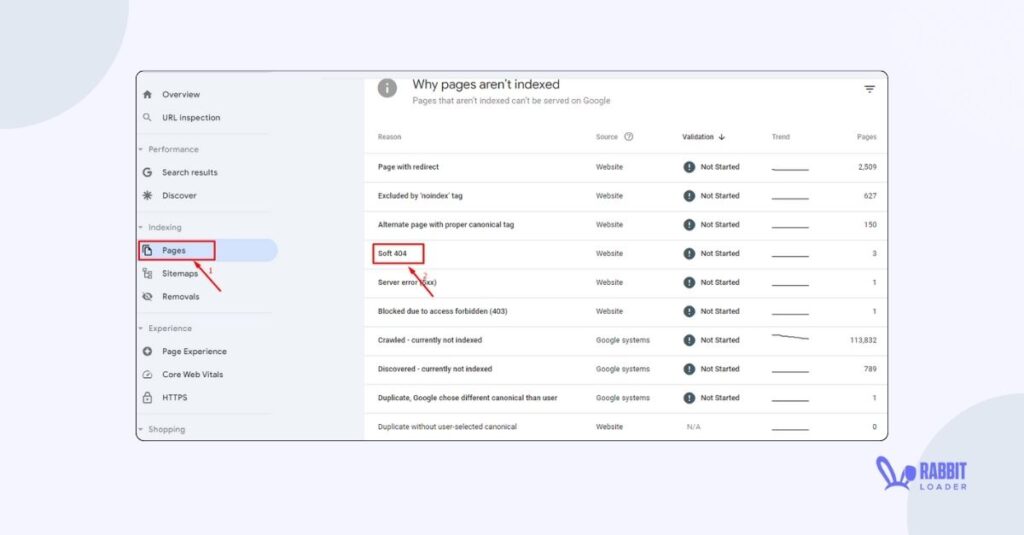
Task: Open Crawled - currently not indexed row
Action: 626,340
